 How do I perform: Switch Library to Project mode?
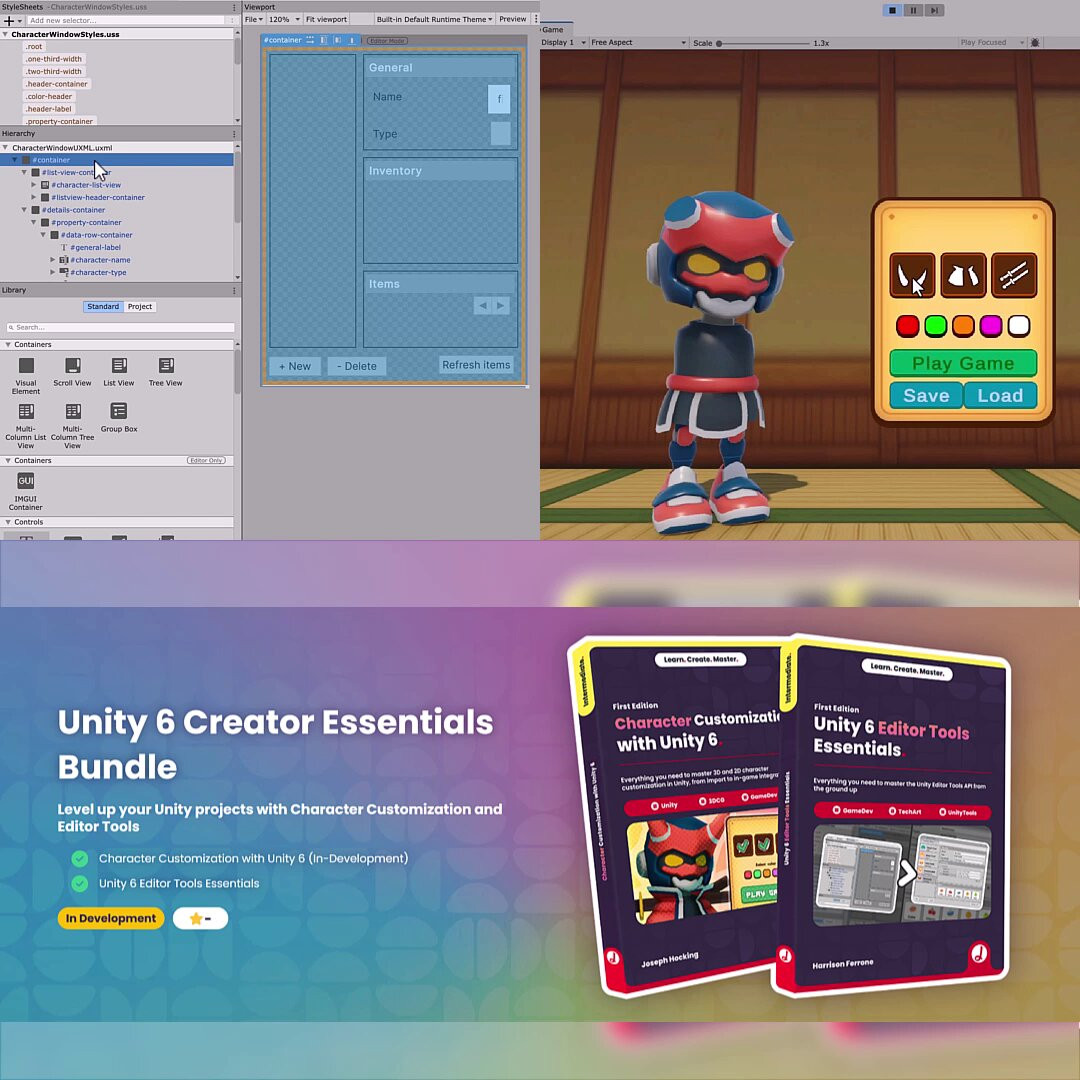pyautogui.click(x=140, y=307)
